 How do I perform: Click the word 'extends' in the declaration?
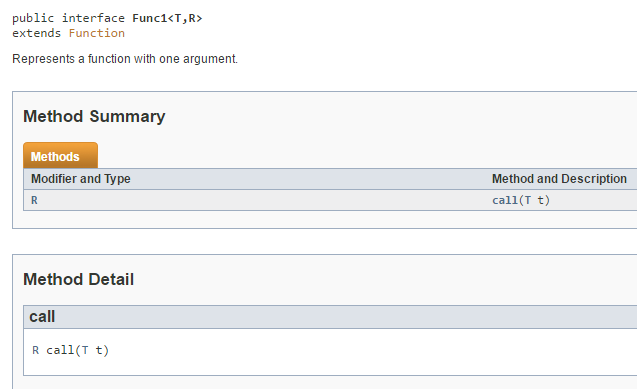tap(37, 33)
